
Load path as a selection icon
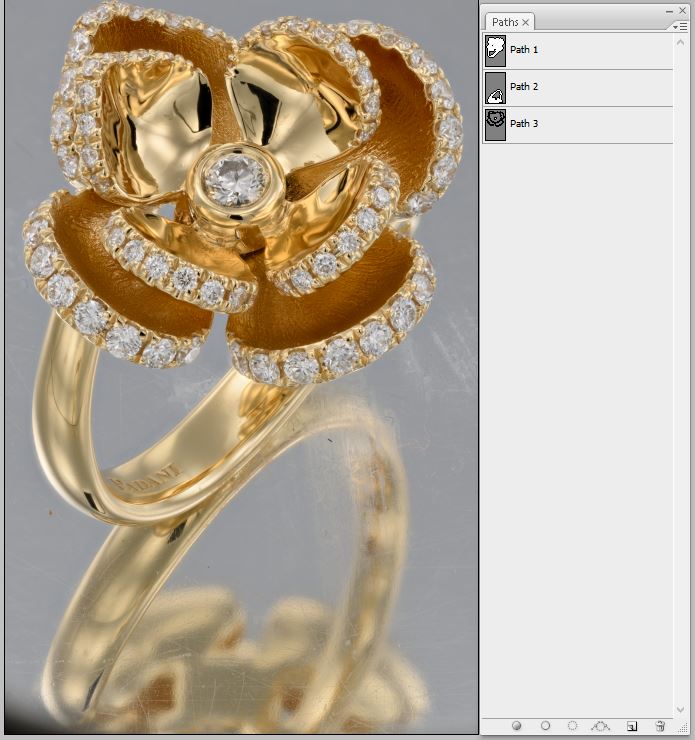[x=572, y=725]
